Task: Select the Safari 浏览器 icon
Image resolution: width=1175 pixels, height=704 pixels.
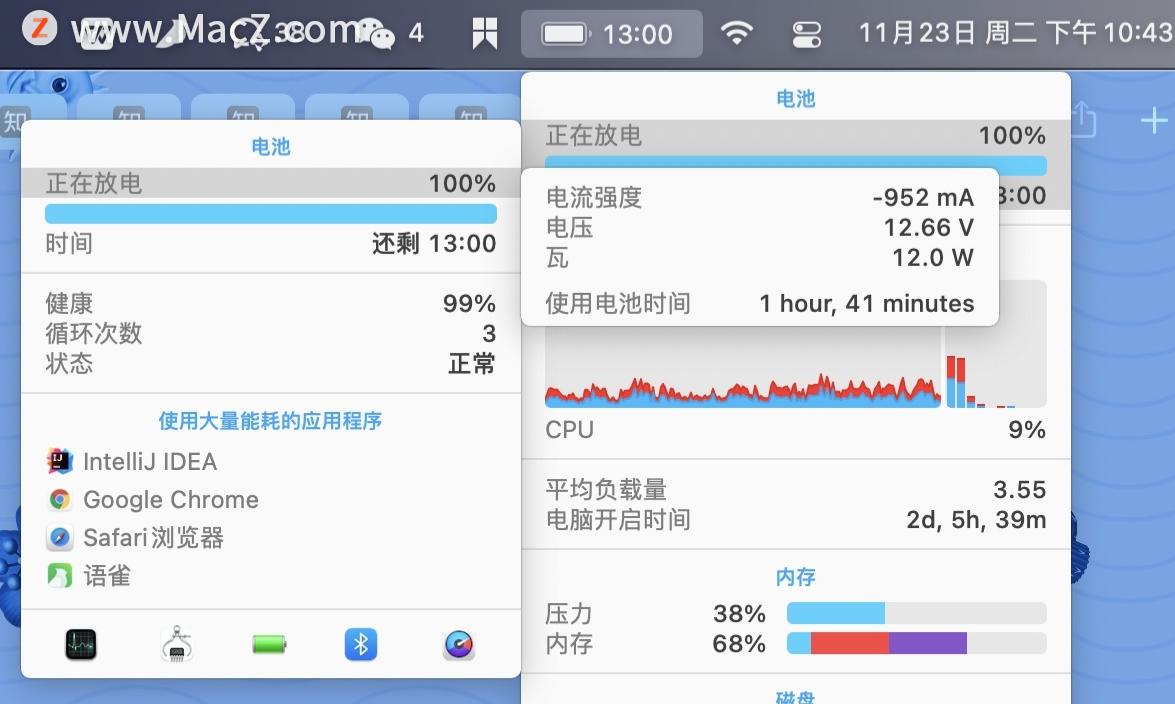Action: coord(59,538)
